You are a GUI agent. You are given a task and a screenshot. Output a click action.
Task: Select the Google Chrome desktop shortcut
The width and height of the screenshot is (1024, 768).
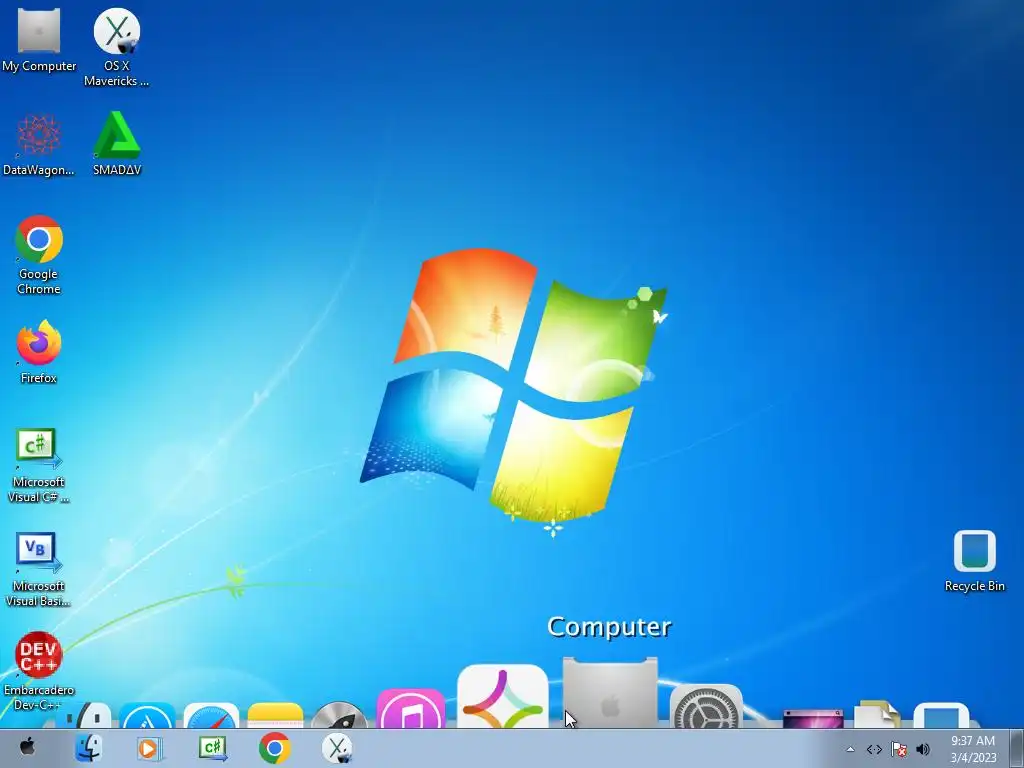coord(39,255)
